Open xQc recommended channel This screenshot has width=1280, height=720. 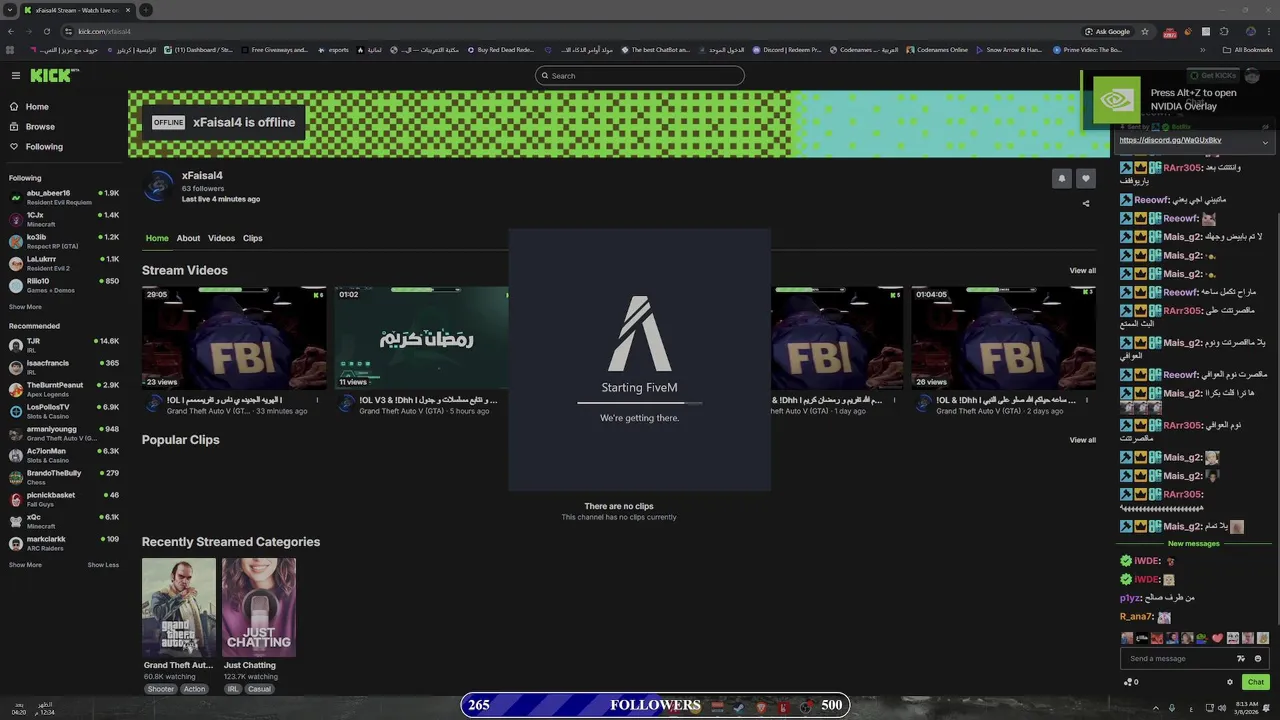tap(64, 521)
